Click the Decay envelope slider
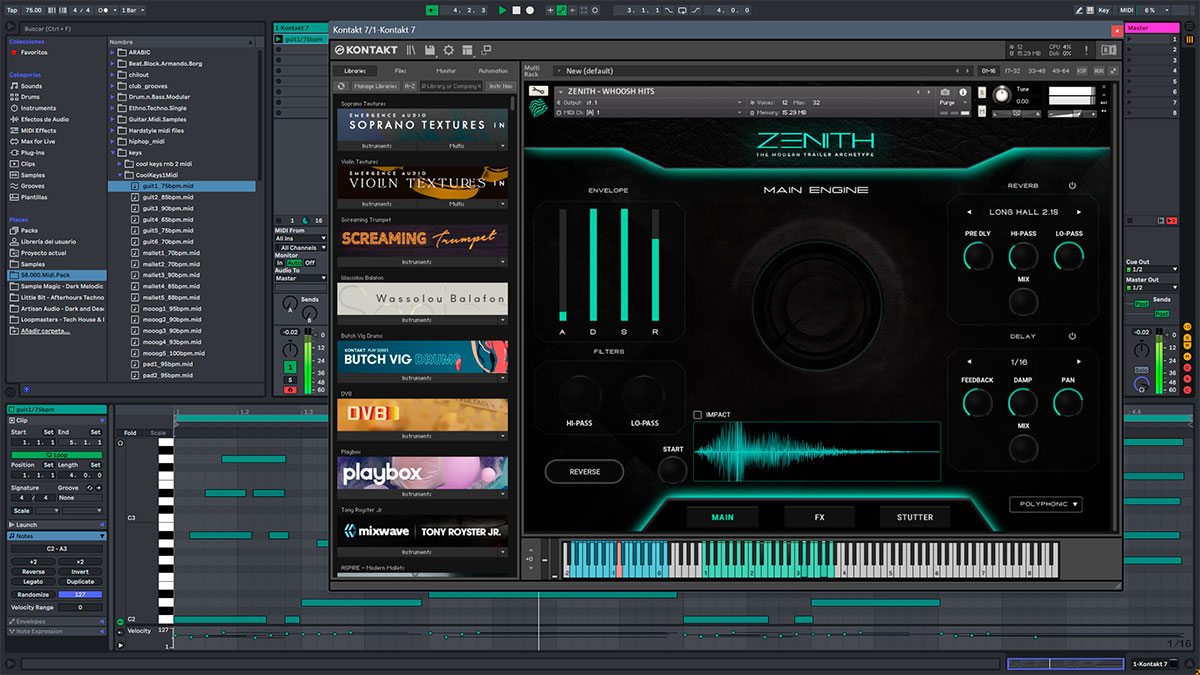This screenshot has height=675, width=1200. click(593, 265)
